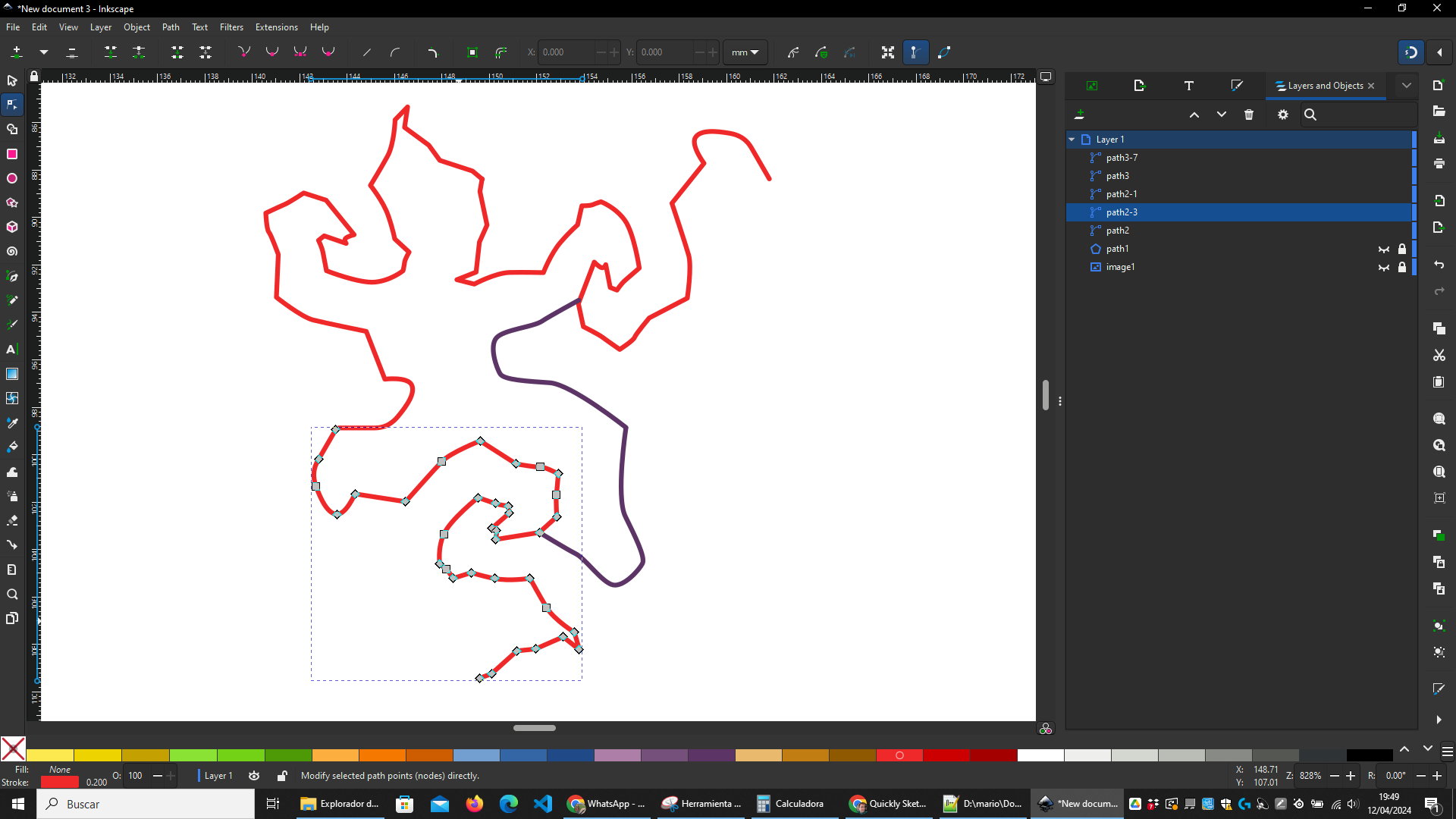1456x819 pixels.
Task: Hide path2-3 in Layers panel
Action: (1383, 212)
